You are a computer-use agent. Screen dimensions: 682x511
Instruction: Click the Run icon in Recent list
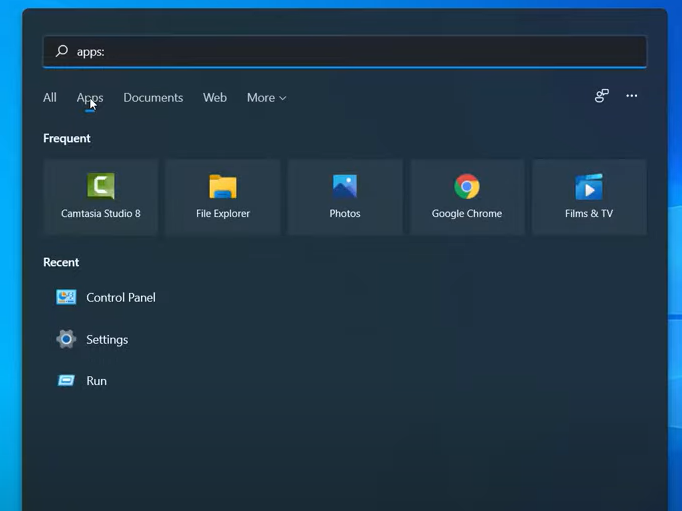66,381
